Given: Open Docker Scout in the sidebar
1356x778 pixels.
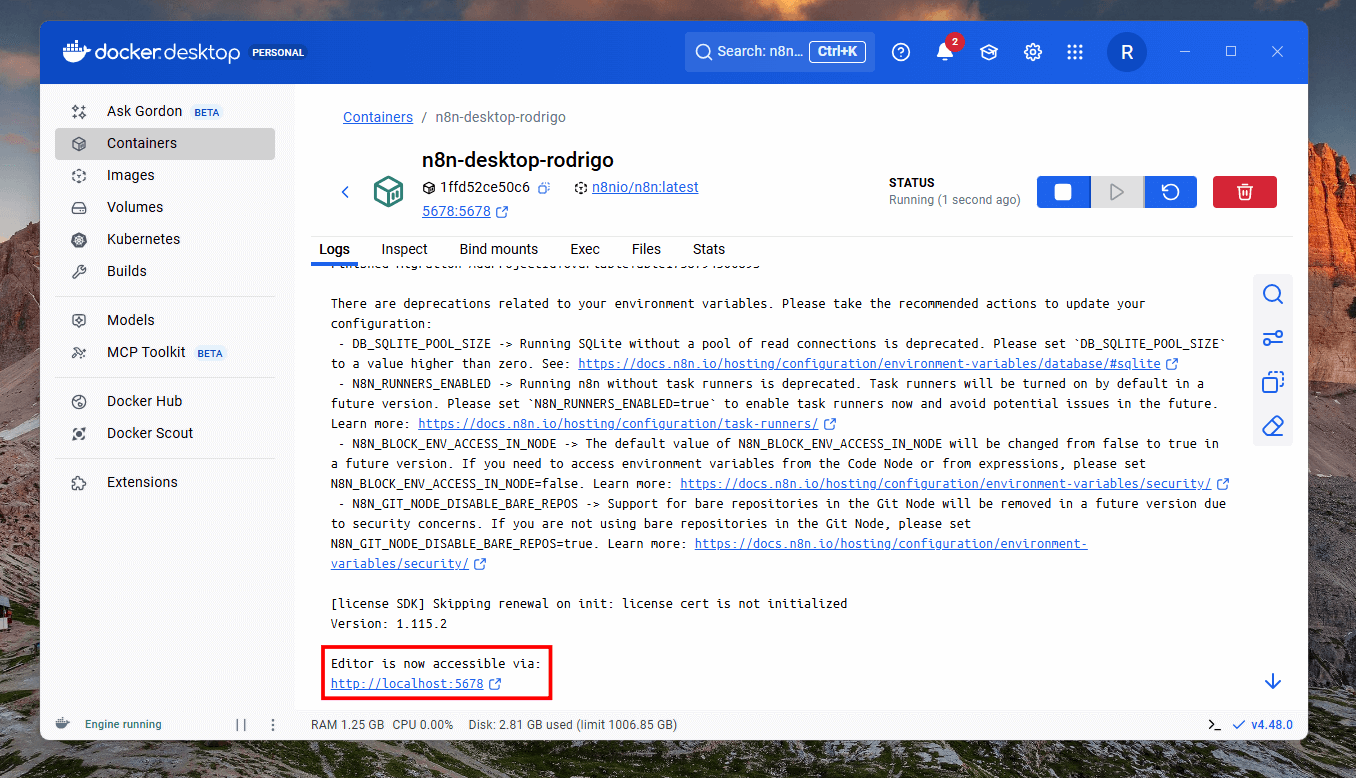Looking at the screenshot, I should 165,434.
